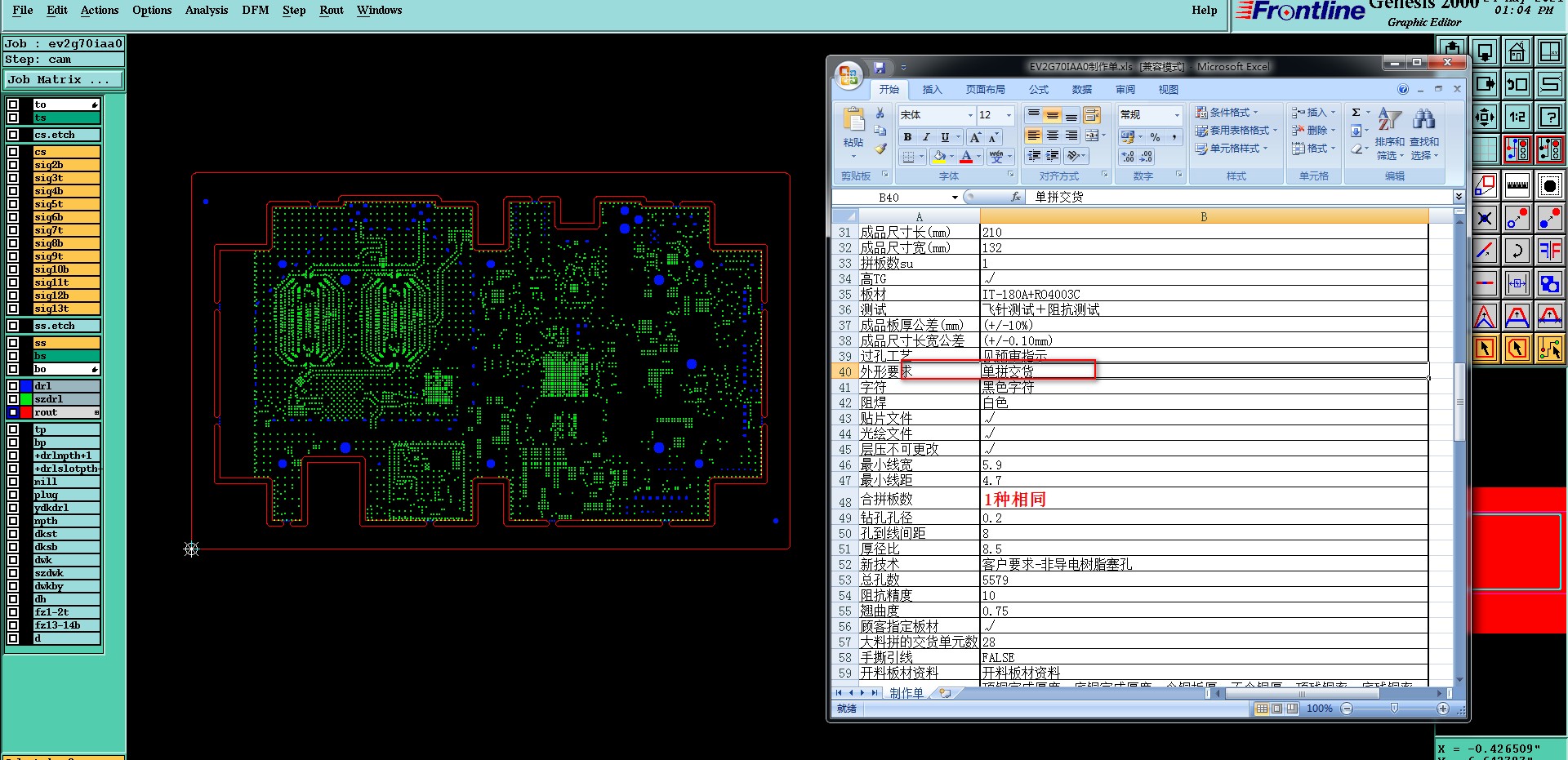The height and width of the screenshot is (760, 1568).
Task: Toggle visibility checkbox for layer sig13t
Action: (x=13, y=309)
